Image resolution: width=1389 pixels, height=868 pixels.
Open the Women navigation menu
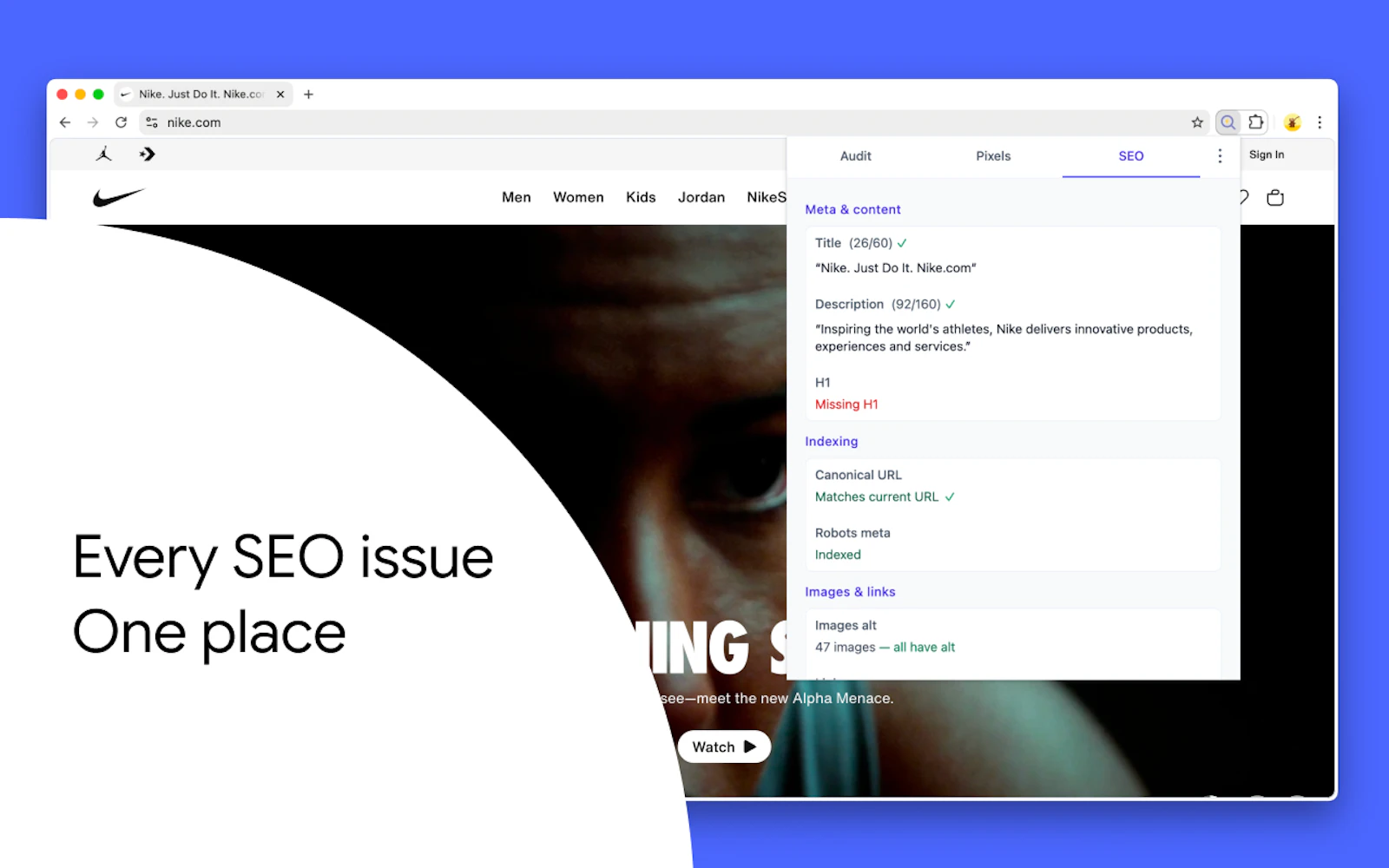click(x=578, y=197)
